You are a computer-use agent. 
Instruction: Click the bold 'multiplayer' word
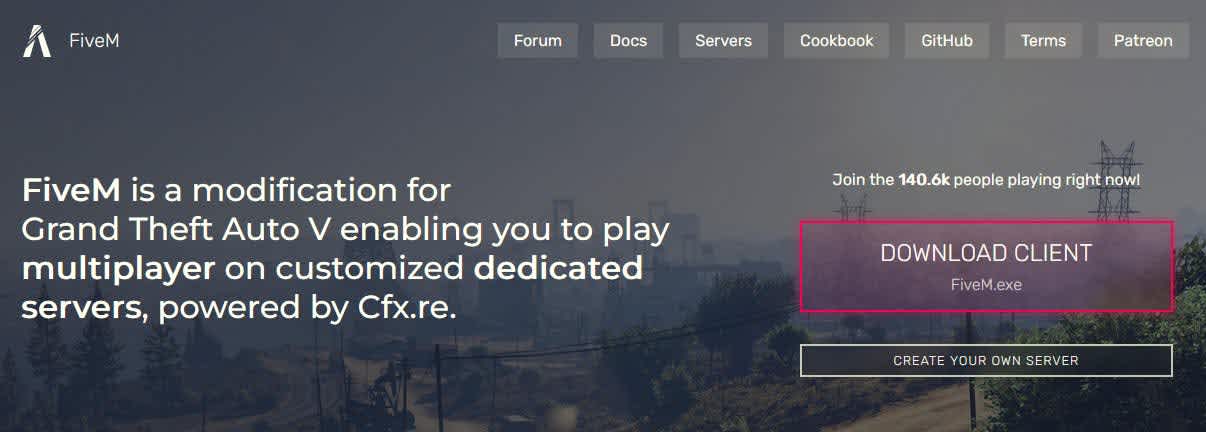tap(119, 269)
